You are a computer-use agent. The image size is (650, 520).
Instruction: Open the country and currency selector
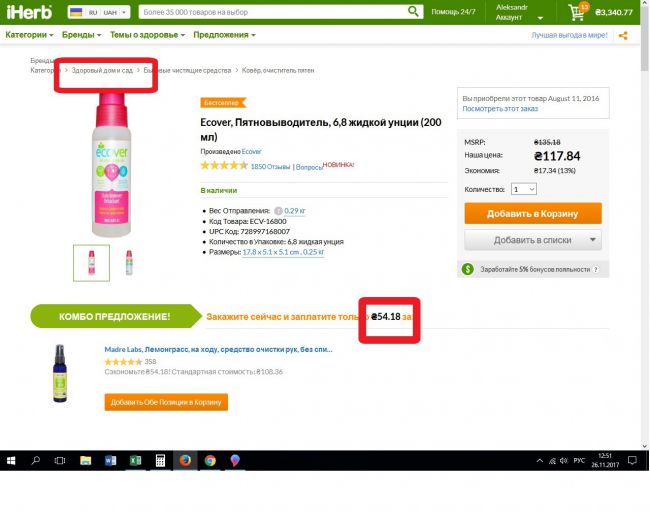click(97, 13)
